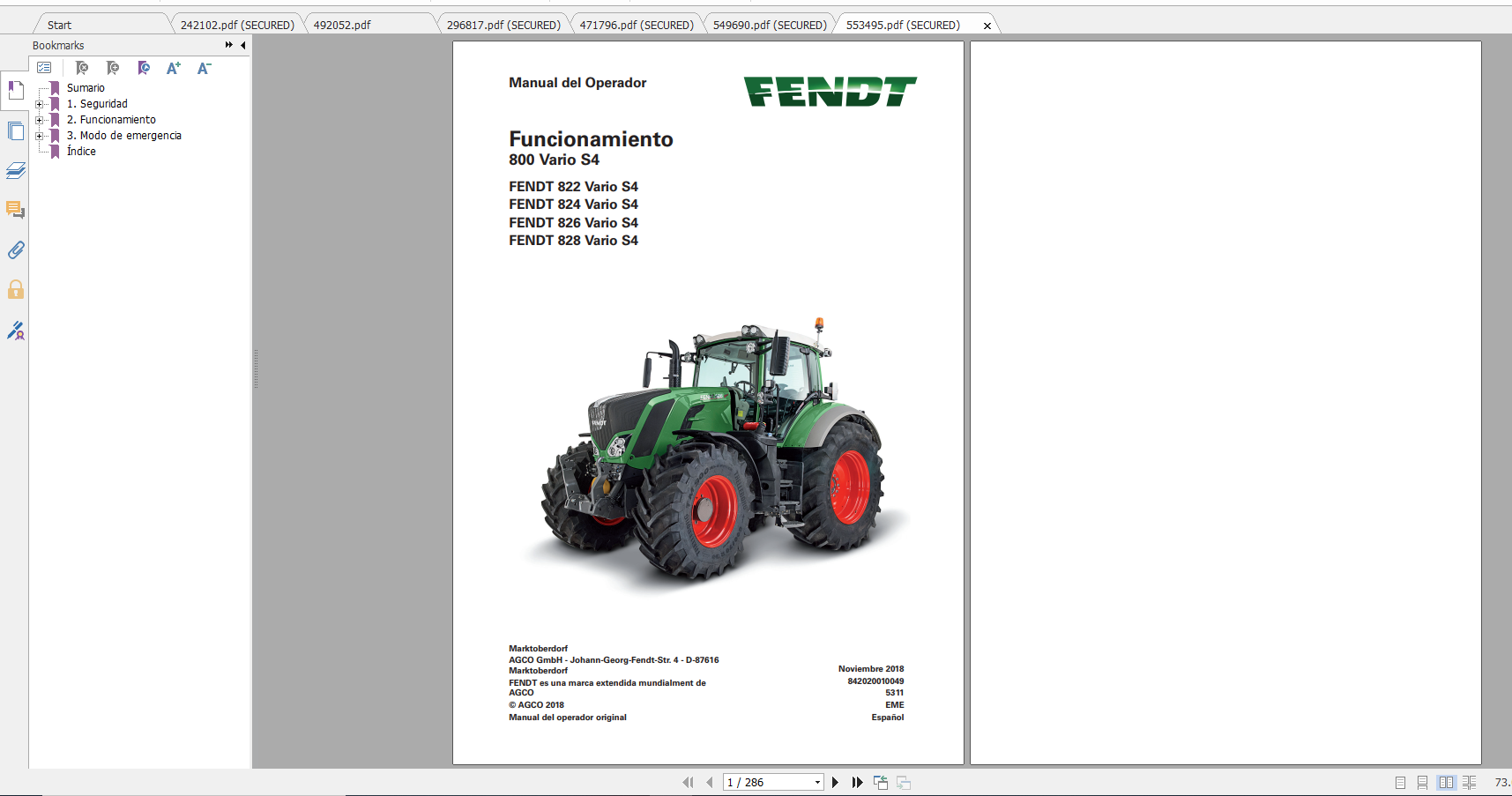Go to the first page
The image size is (1512, 796).
(x=688, y=782)
